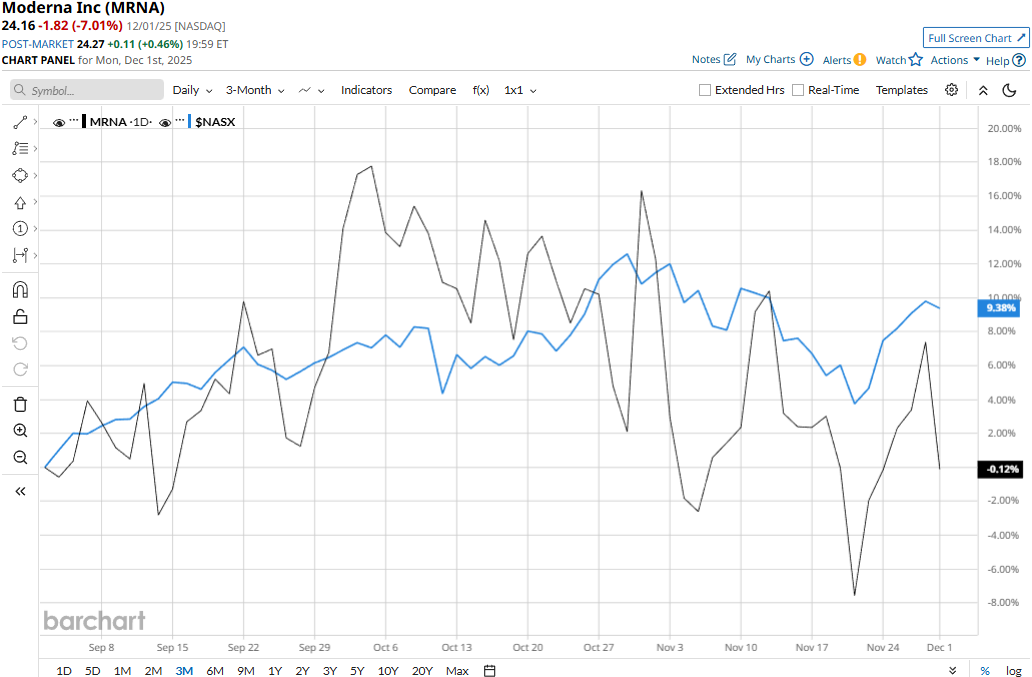Open the Fibonacci retracement tools
The height and width of the screenshot is (677, 1032).
click(x=20, y=149)
